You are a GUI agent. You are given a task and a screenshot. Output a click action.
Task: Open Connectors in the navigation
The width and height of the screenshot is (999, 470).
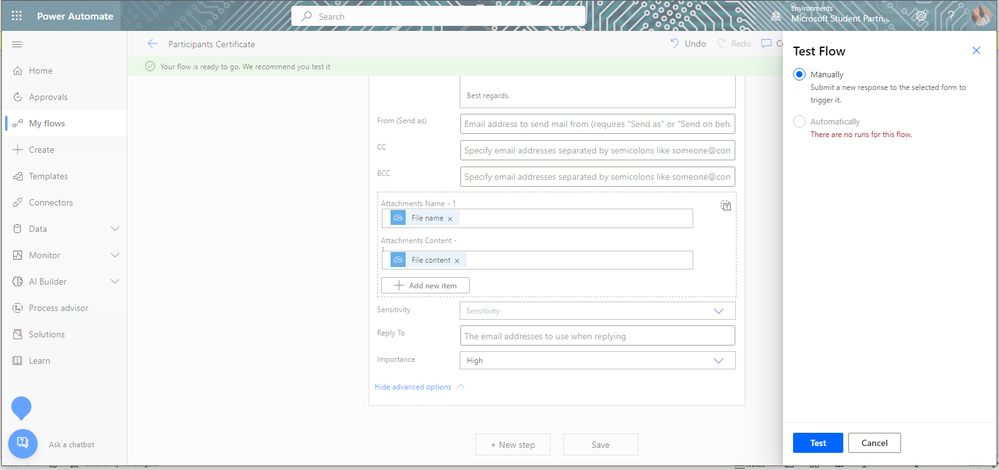pyautogui.click(x=51, y=203)
